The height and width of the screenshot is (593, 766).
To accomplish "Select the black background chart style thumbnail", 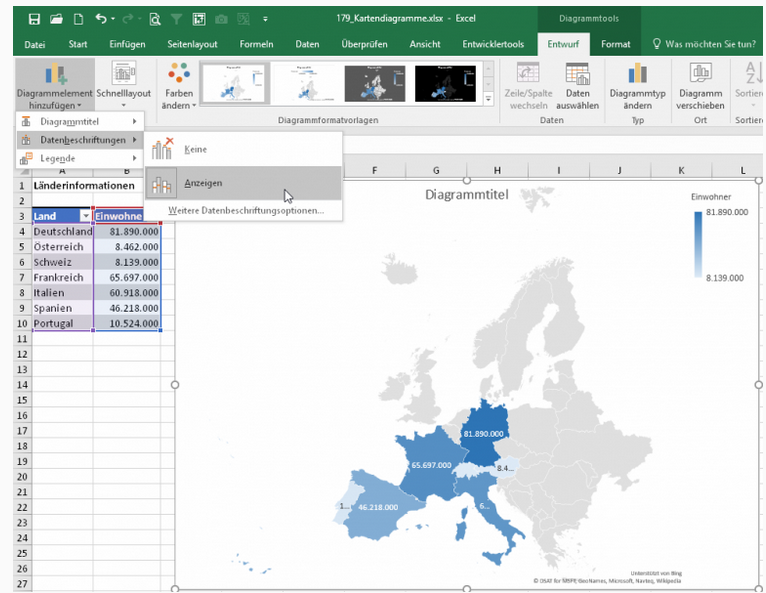I will (x=446, y=84).
